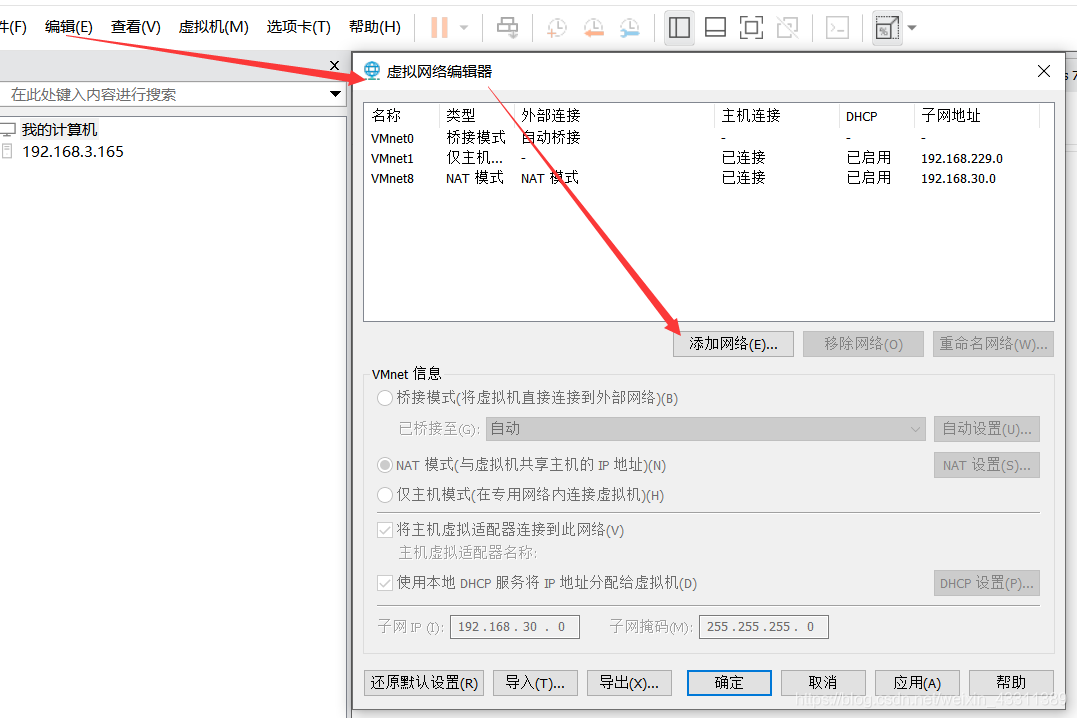Select the VMnet8 row
1077x718 pixels.
pos(707,178)
